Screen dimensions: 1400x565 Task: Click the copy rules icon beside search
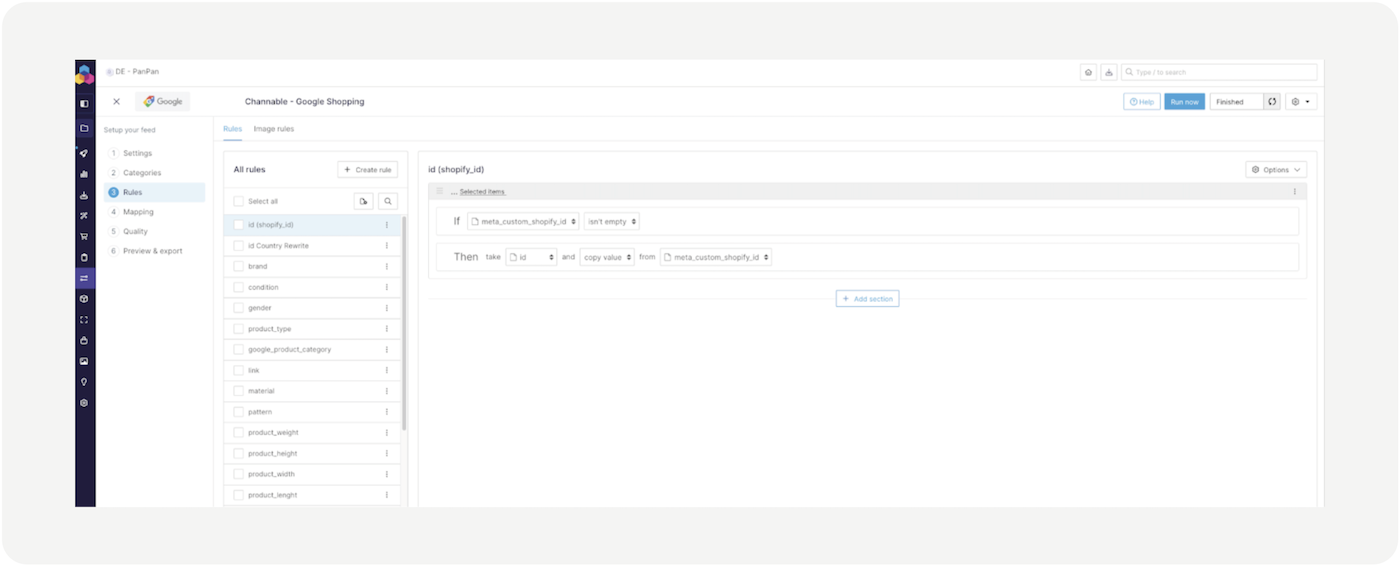pyautogui.click(x=364, y=201)
